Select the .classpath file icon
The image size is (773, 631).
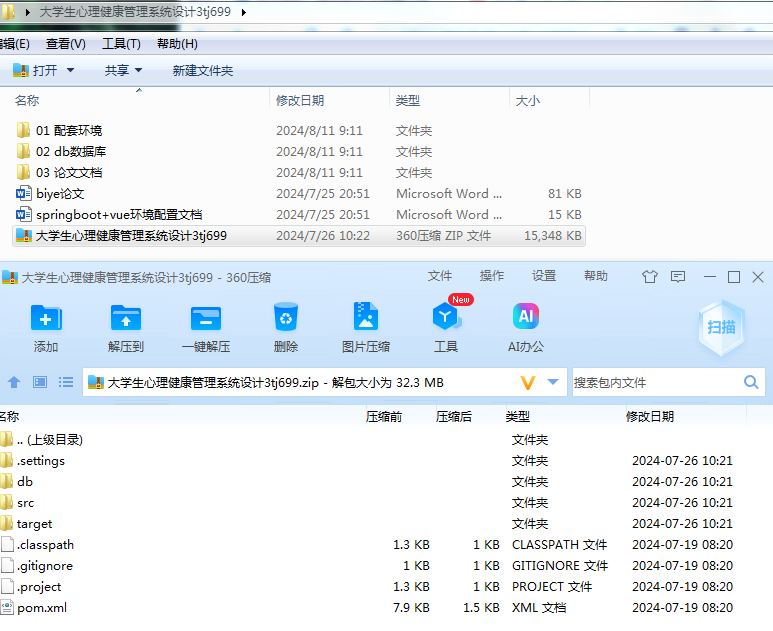(7, 544)
